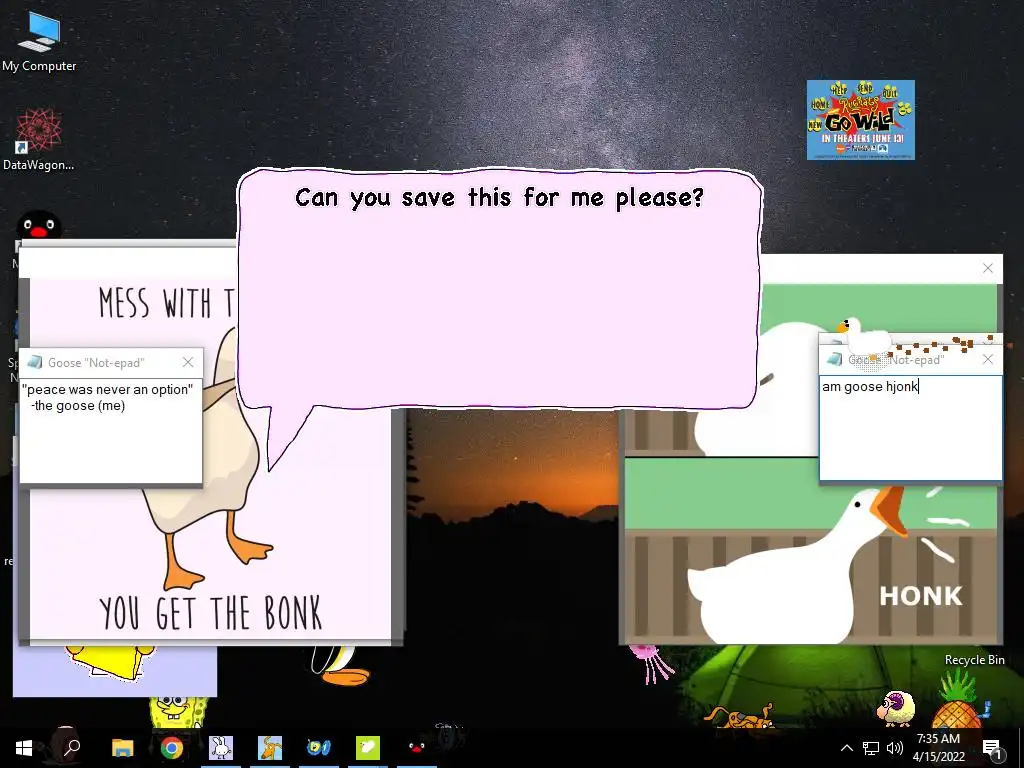Click the Windows Start button
The height and width of the screenshot is (768, 1024).
click(x=24, y=748)
